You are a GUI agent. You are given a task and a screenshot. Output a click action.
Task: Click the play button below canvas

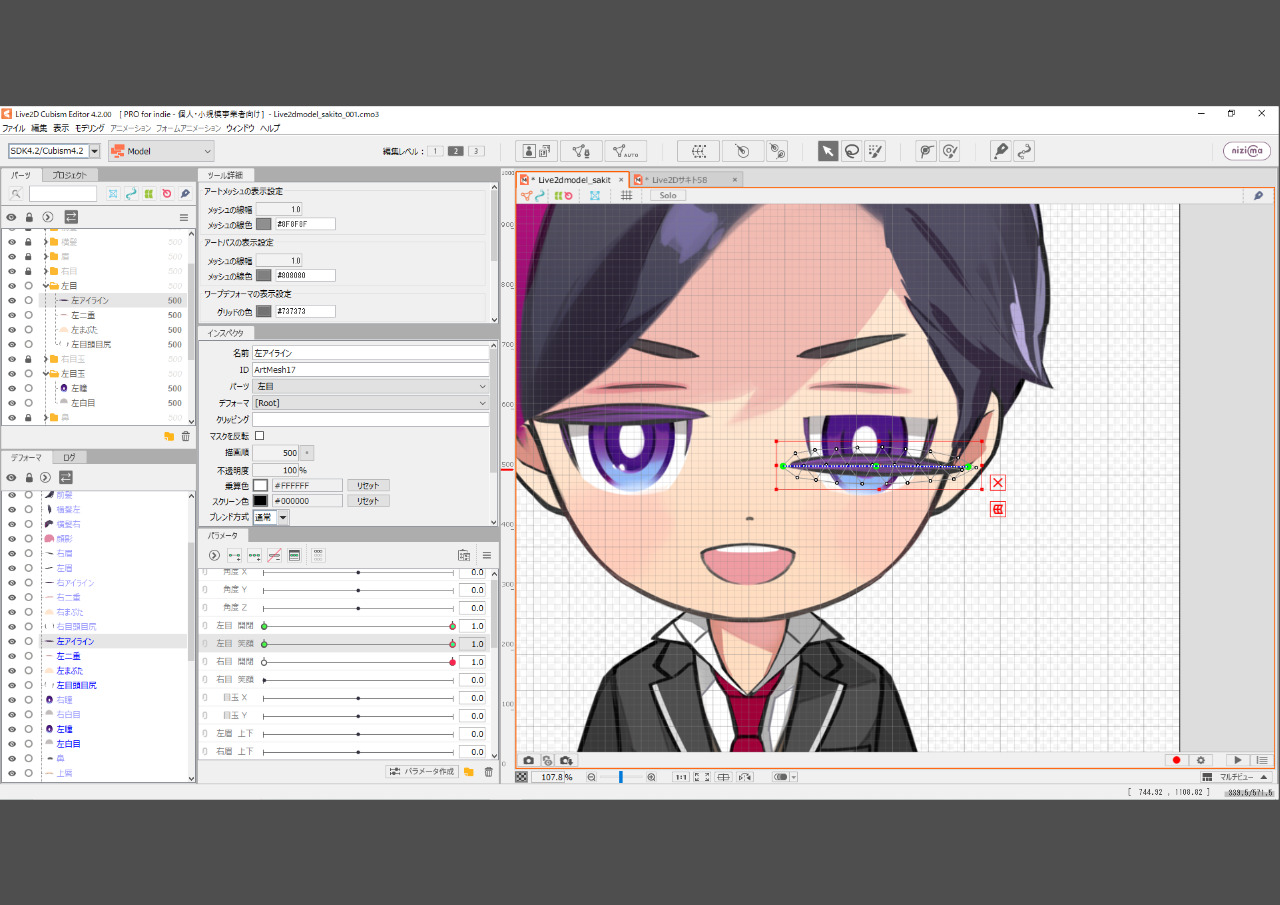click(x=1239, y=760)
